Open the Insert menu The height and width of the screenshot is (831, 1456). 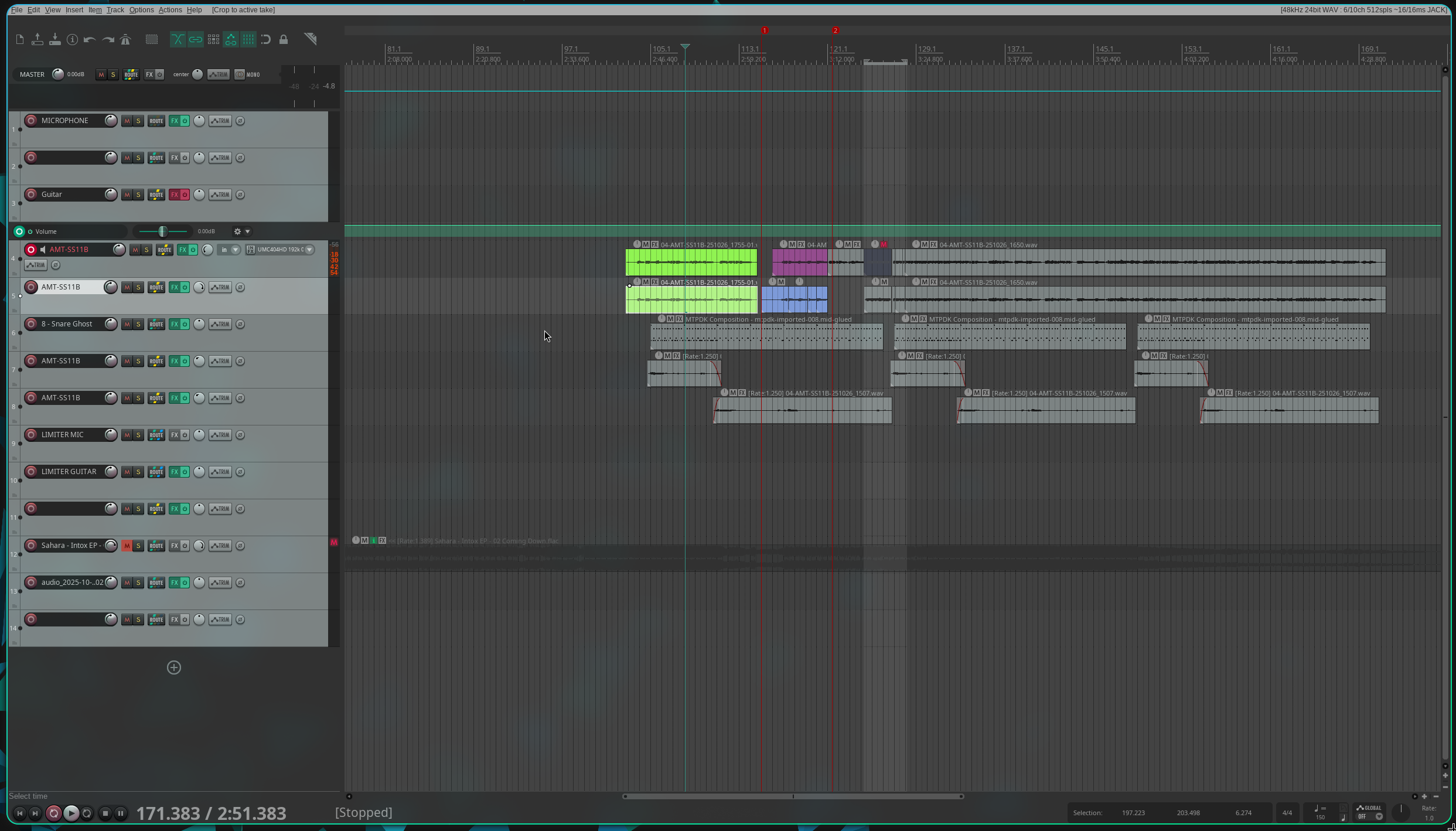tap(74, 10)
